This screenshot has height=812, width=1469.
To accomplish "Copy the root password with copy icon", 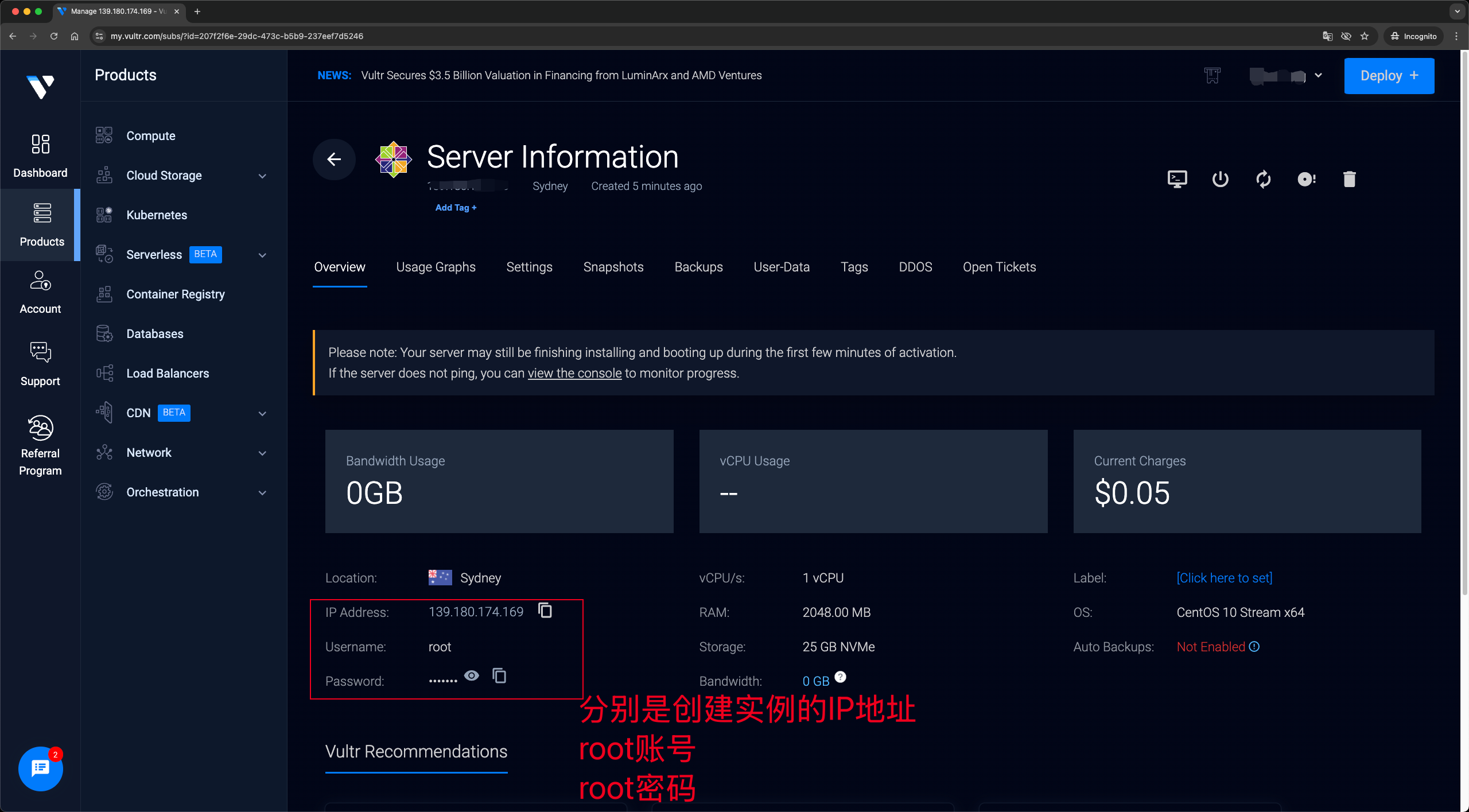I will pos(499,676).
